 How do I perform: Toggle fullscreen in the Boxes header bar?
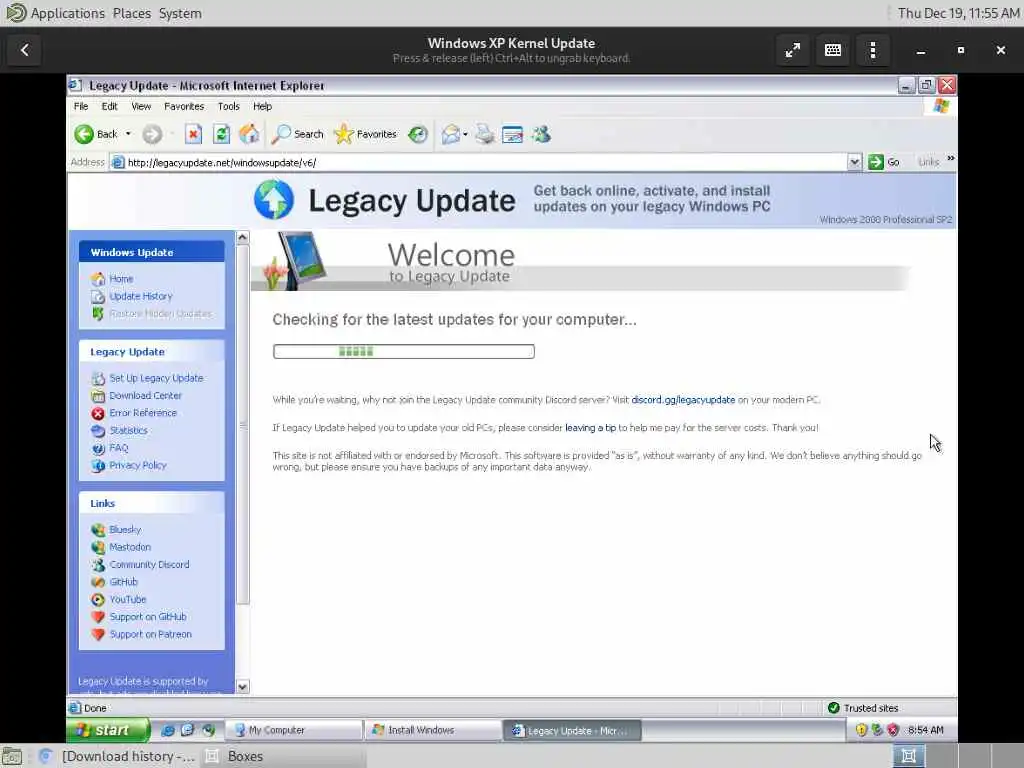[793, 50]
